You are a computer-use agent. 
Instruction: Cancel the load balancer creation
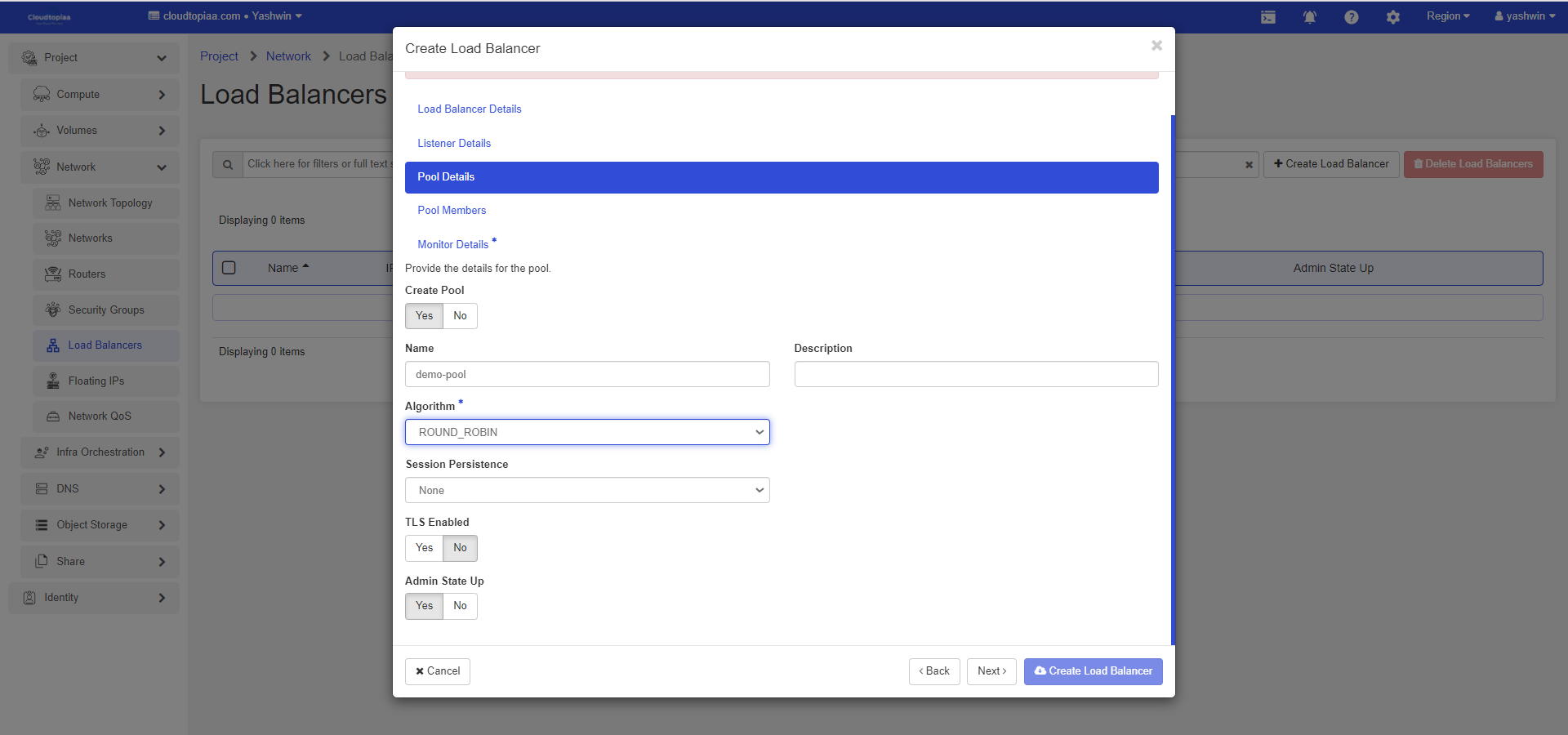[x=438, y=671]
